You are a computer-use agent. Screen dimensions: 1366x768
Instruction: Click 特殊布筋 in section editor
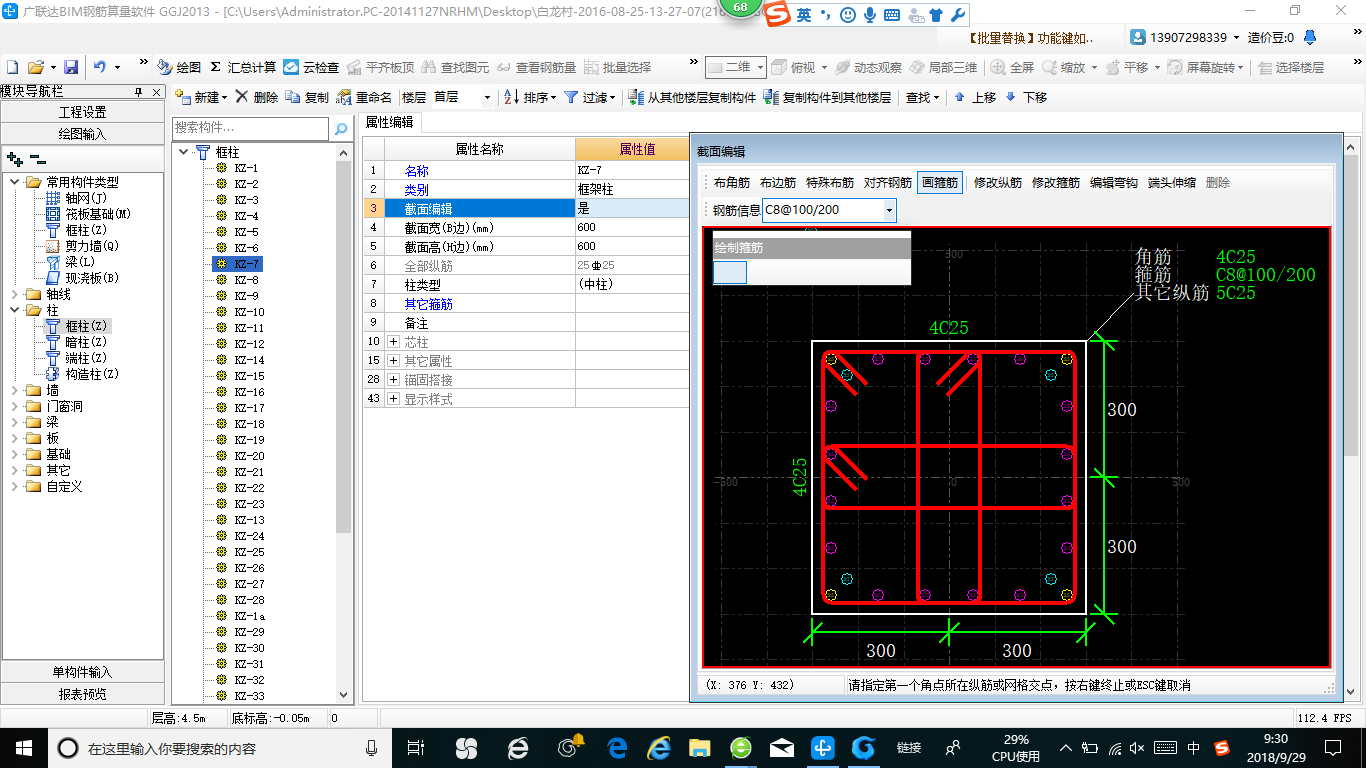830,183
